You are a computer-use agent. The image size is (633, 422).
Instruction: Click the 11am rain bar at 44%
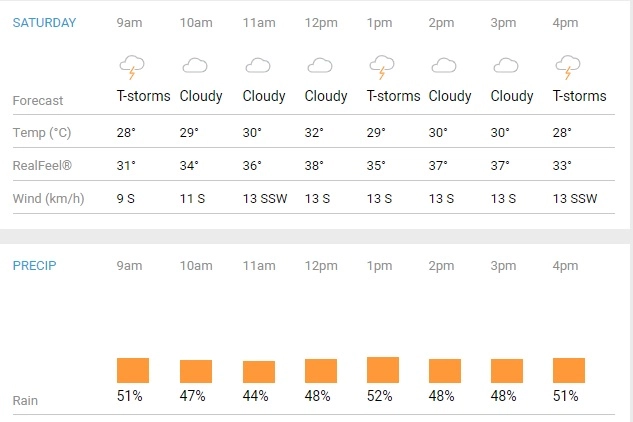pyautogui.click(x=258, y=372)
